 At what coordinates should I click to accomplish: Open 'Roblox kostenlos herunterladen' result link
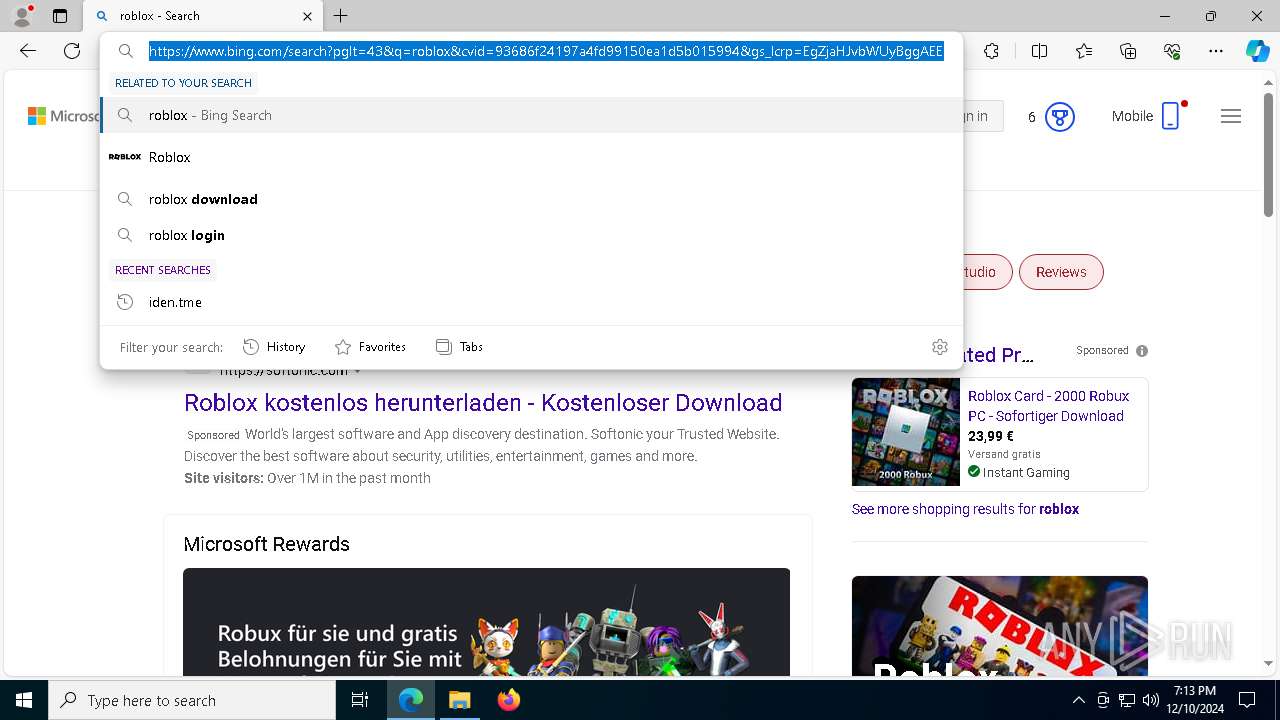click(x=483, y=403)
